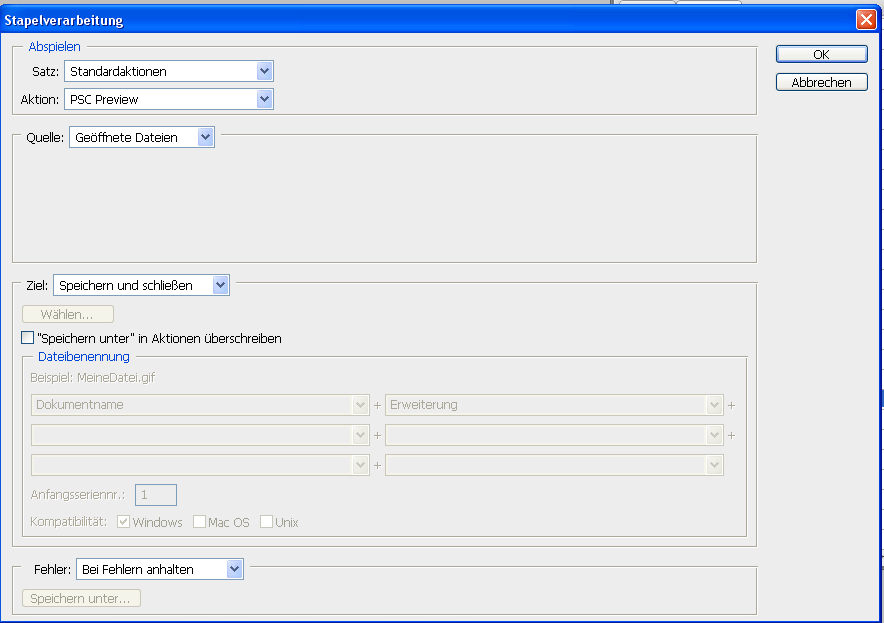884x623 pixels.
Task: Open the empty second-row left naming dropdown
Action: click(200, 435)
